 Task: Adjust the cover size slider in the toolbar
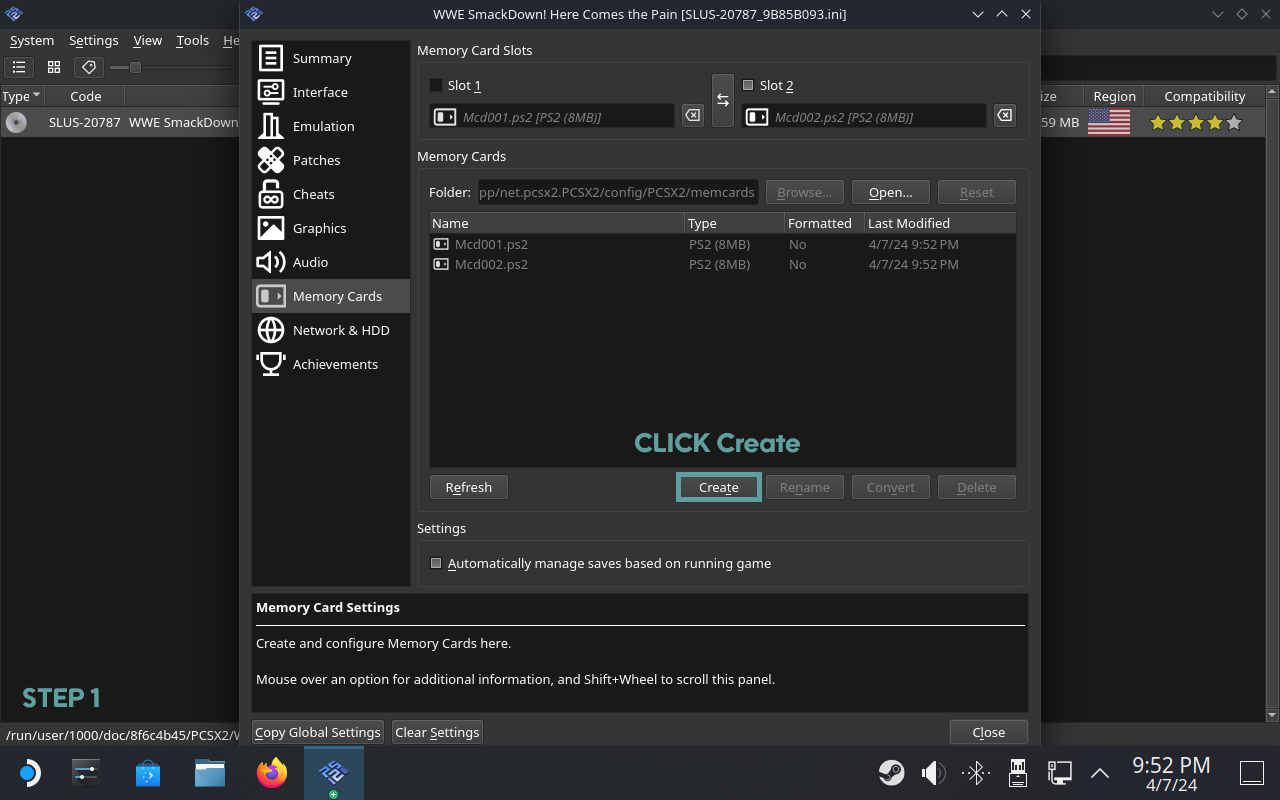[135, 67]
